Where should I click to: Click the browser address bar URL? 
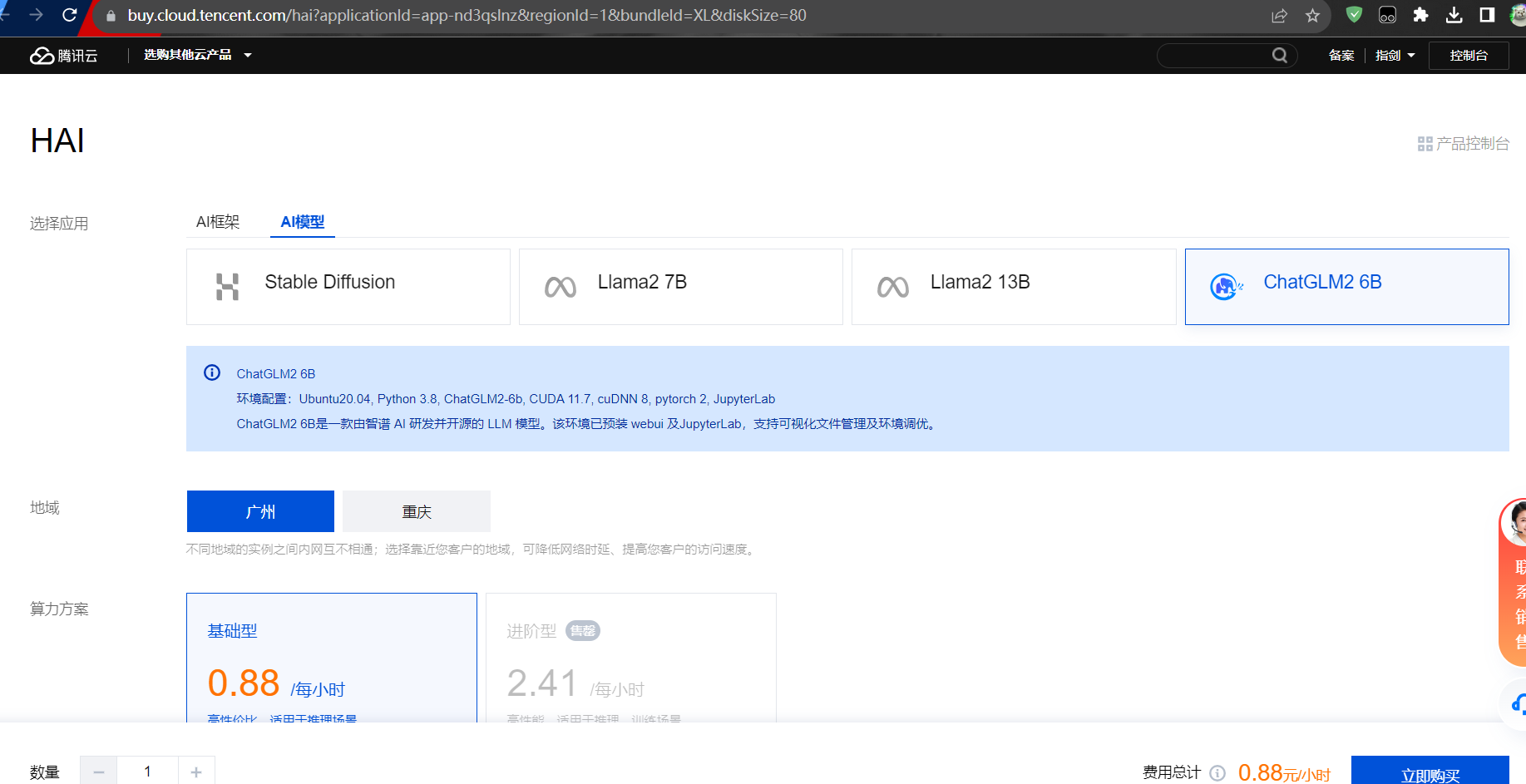[x=467, y=16]
